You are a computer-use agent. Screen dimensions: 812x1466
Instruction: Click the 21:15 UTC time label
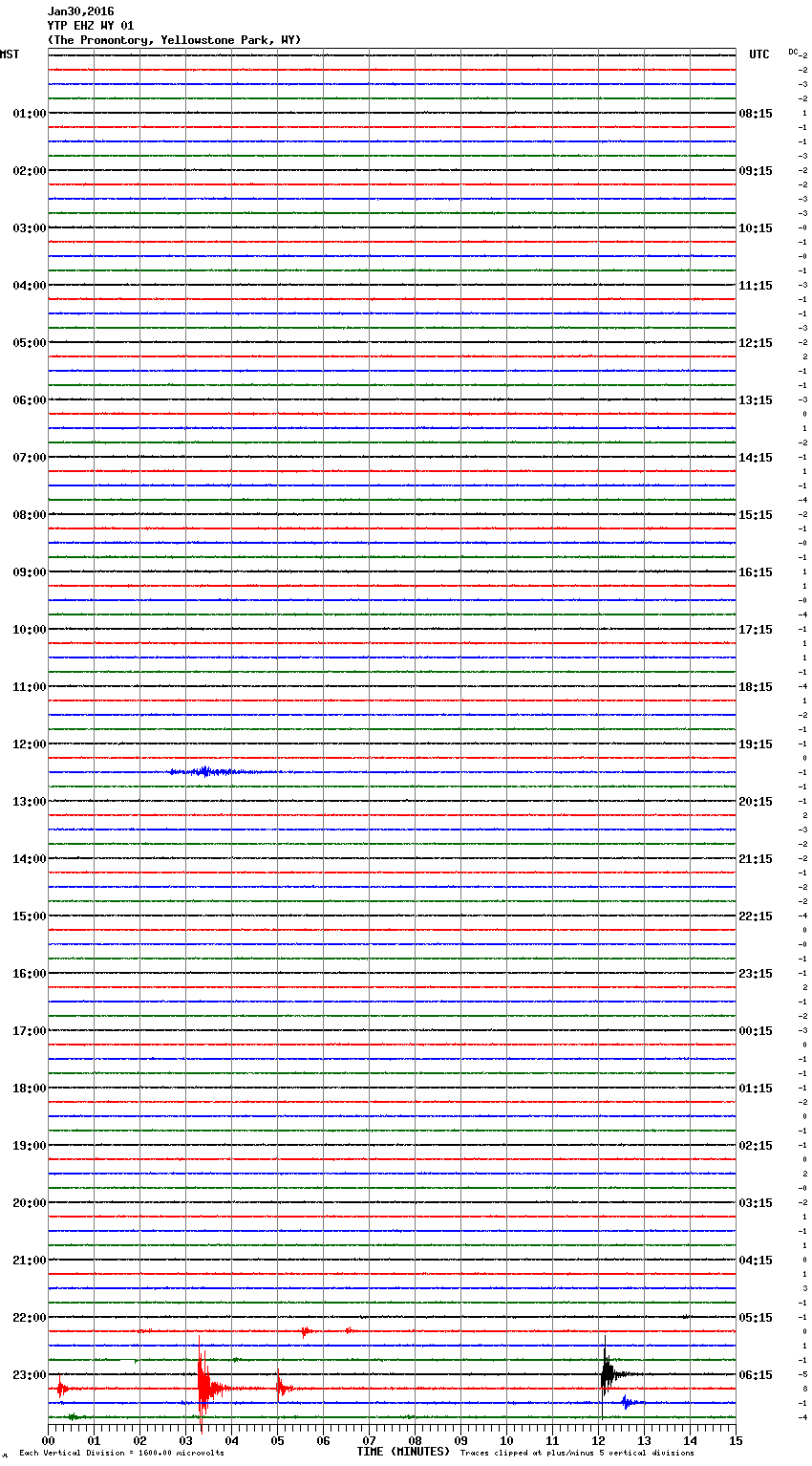click(x=756, y=859)
